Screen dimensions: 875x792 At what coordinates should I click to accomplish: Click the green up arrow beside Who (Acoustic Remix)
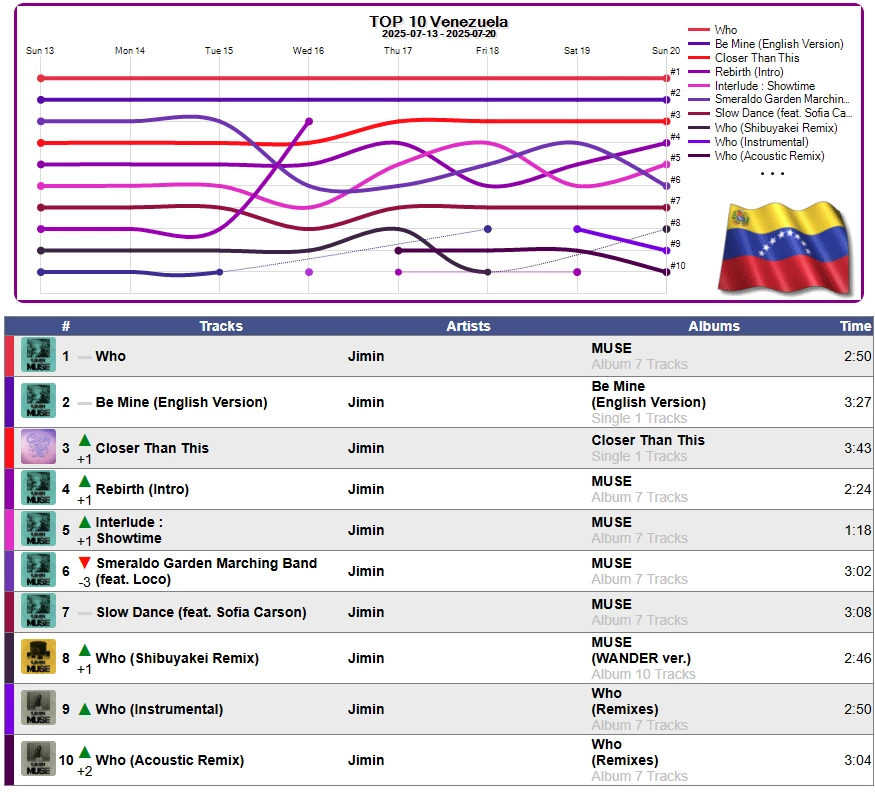85,752
